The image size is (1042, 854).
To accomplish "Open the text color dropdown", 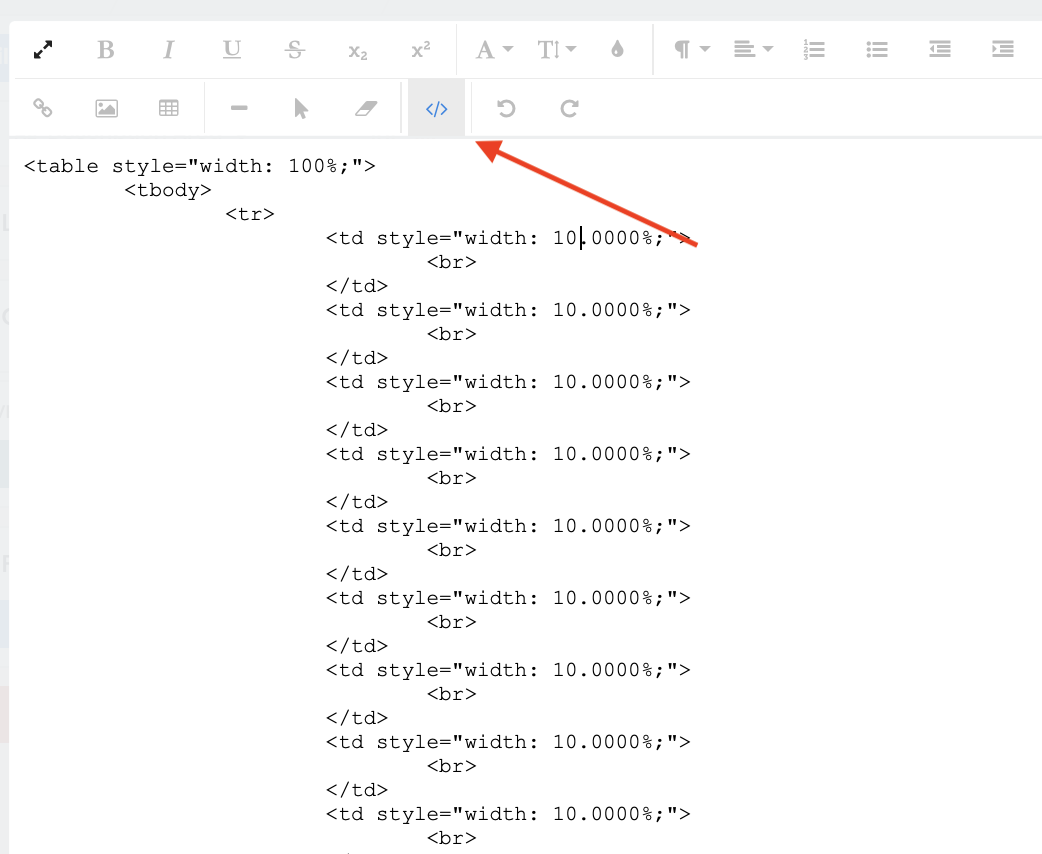I will (x=492, y=49).
